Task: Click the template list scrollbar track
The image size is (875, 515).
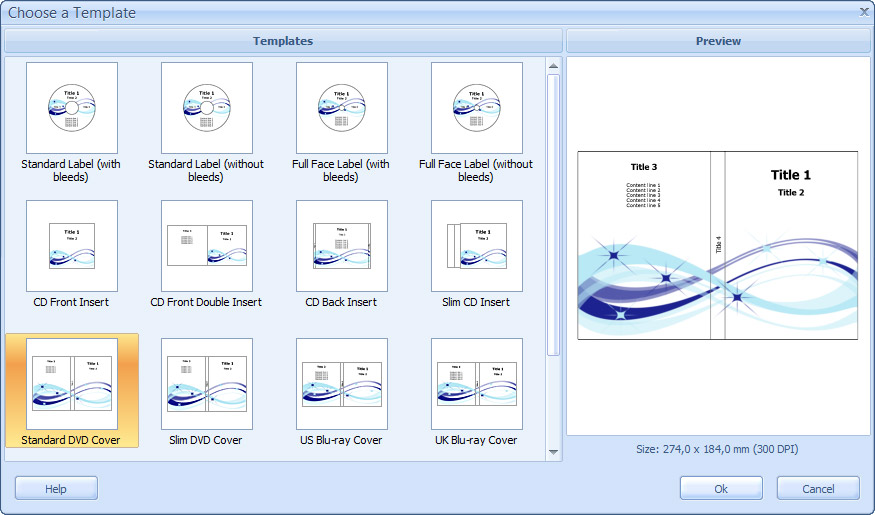Action: pyautogui.click(x=553, y=400)
